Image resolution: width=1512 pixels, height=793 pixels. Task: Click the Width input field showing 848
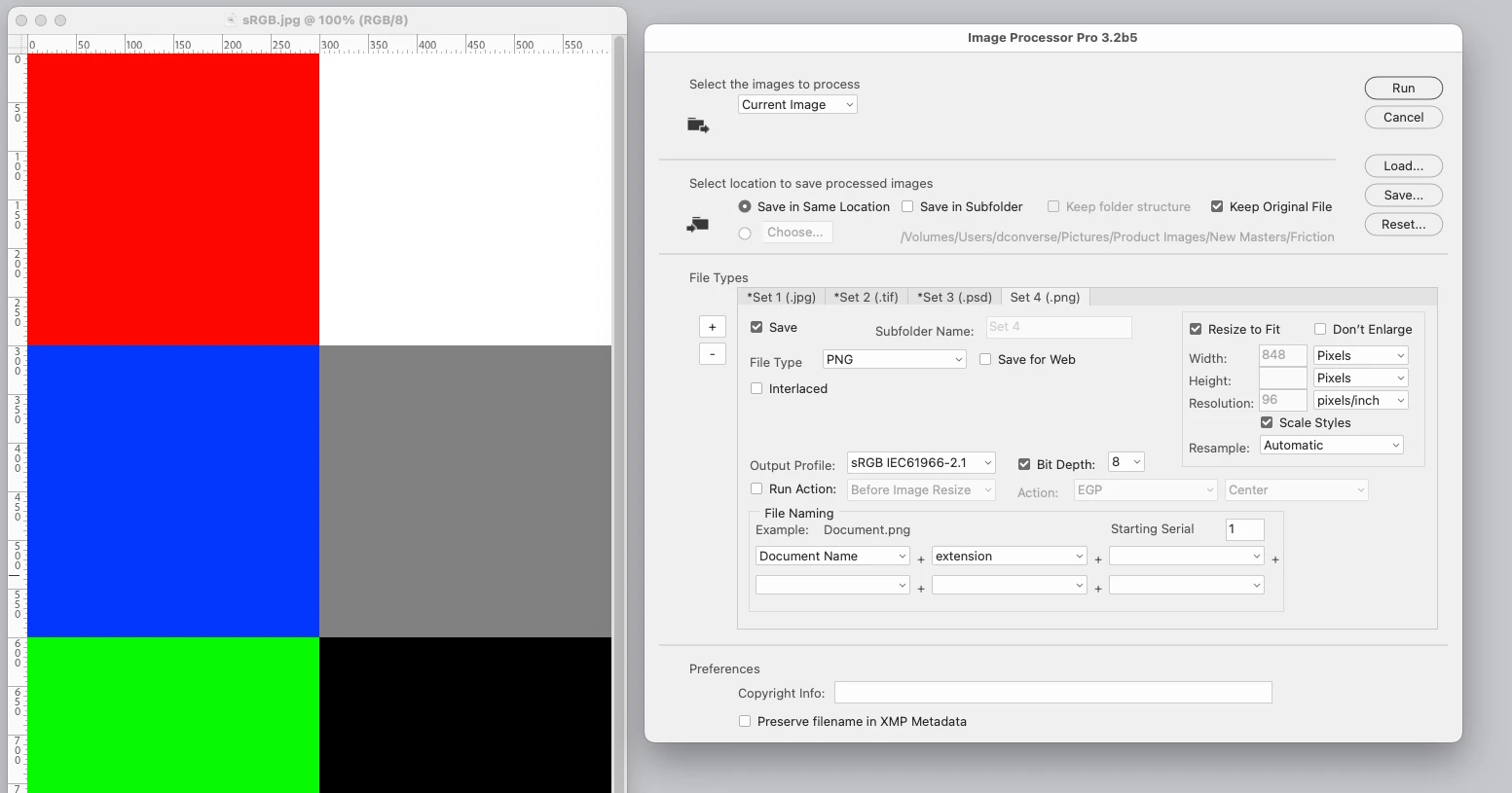click(x=1282, y=355)
